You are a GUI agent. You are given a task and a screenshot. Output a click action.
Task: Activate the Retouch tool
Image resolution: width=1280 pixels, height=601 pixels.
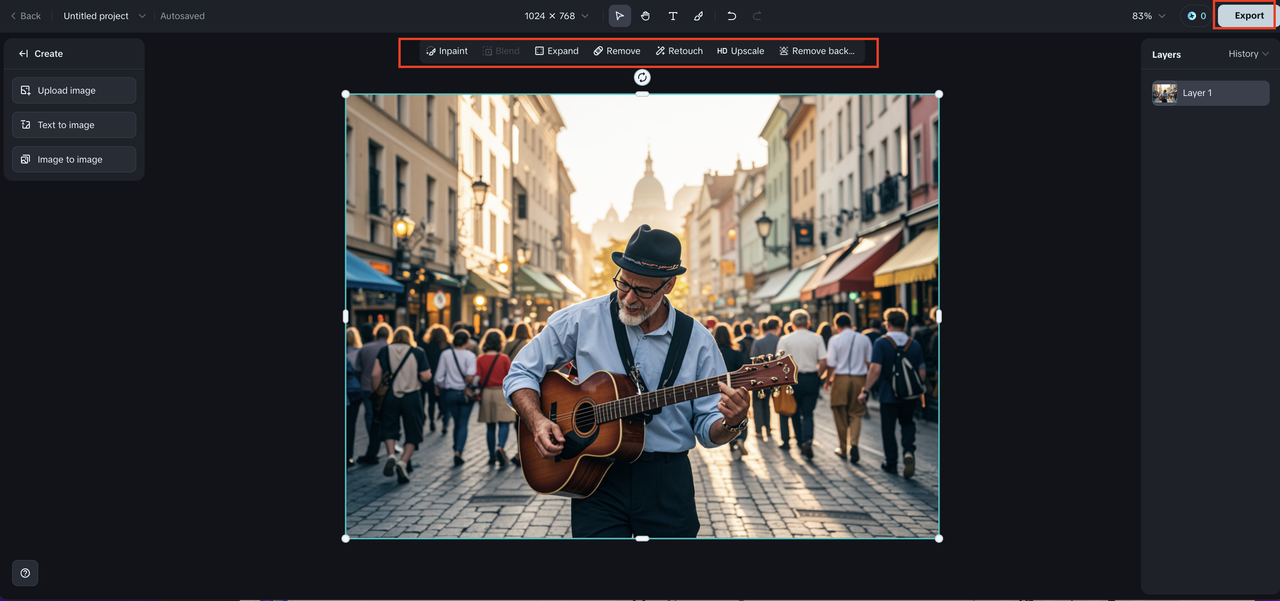point(679,51)
